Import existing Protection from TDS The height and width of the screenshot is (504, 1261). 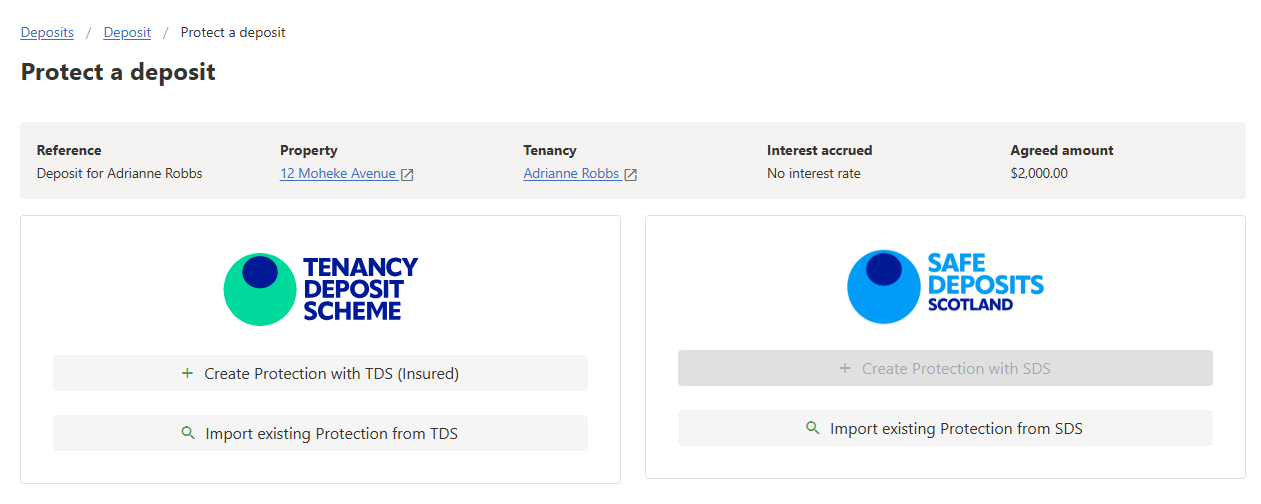[320, 433]
